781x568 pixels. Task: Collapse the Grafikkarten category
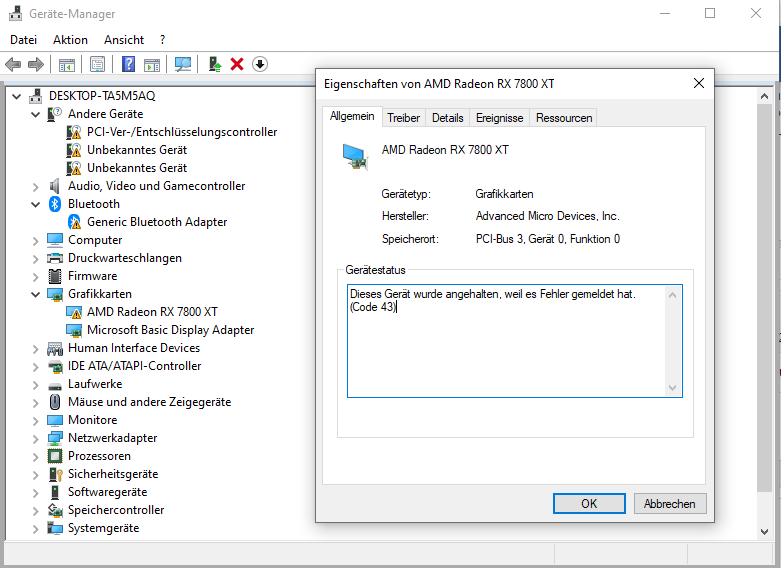pyautogui.click(x=35, y=294)
